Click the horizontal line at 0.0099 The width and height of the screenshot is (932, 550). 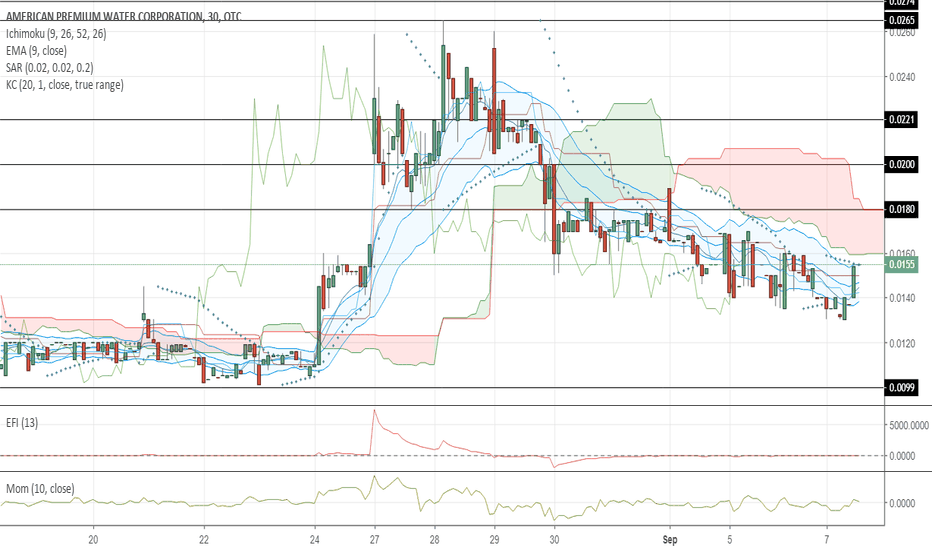[x=442, y=388]
